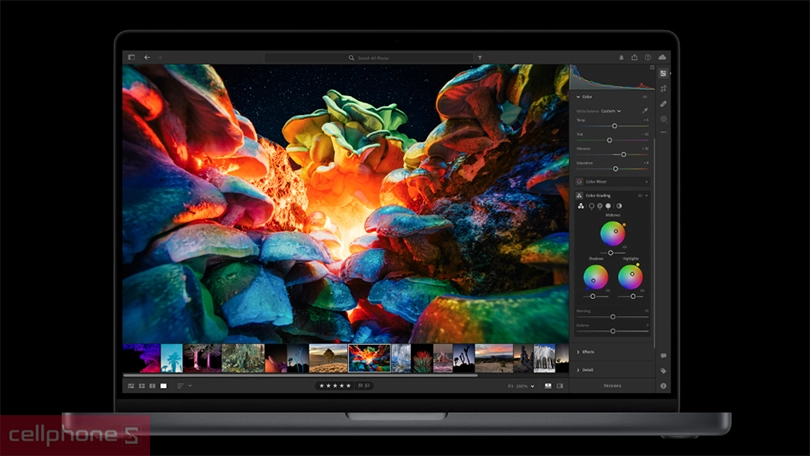Click the Highlights color wheel
Screen dimensions: 810x456
point(631,277)
